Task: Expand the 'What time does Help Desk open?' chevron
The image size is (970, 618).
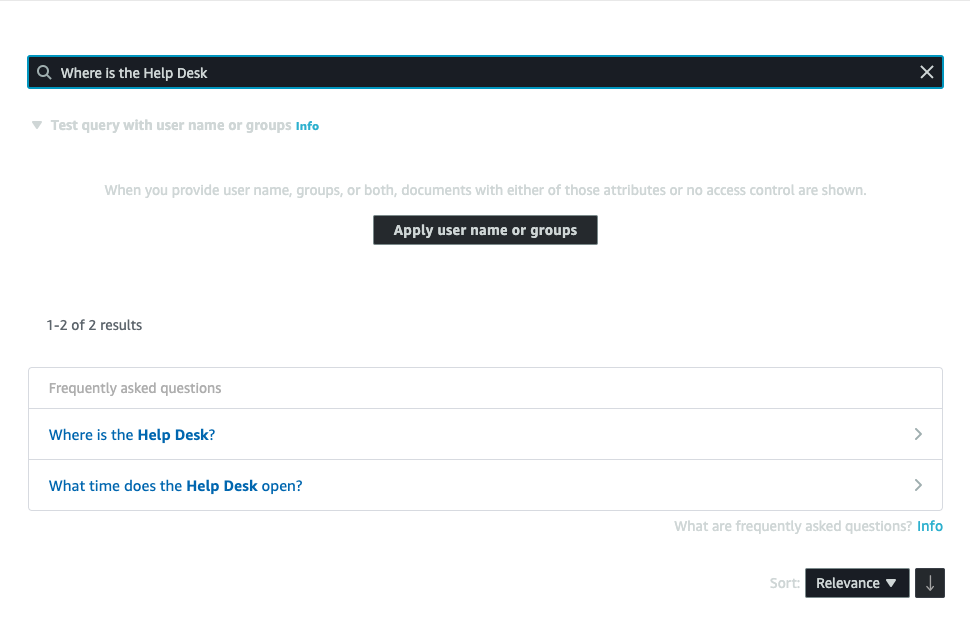Action: pos(918,486)
